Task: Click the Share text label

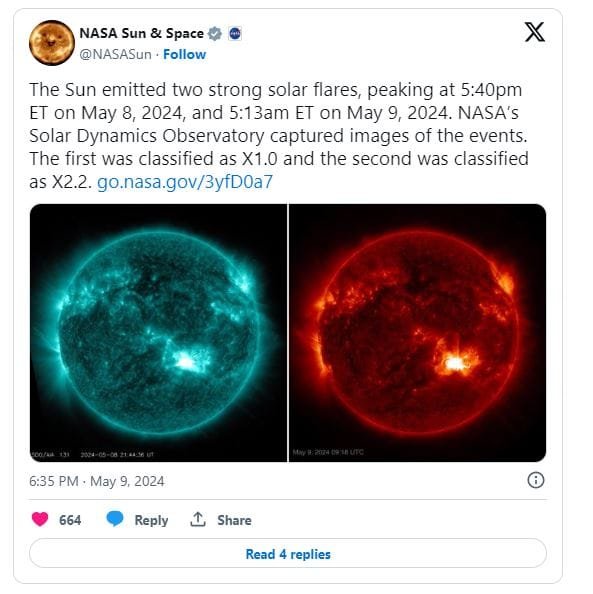Action: tap(234, 520)
